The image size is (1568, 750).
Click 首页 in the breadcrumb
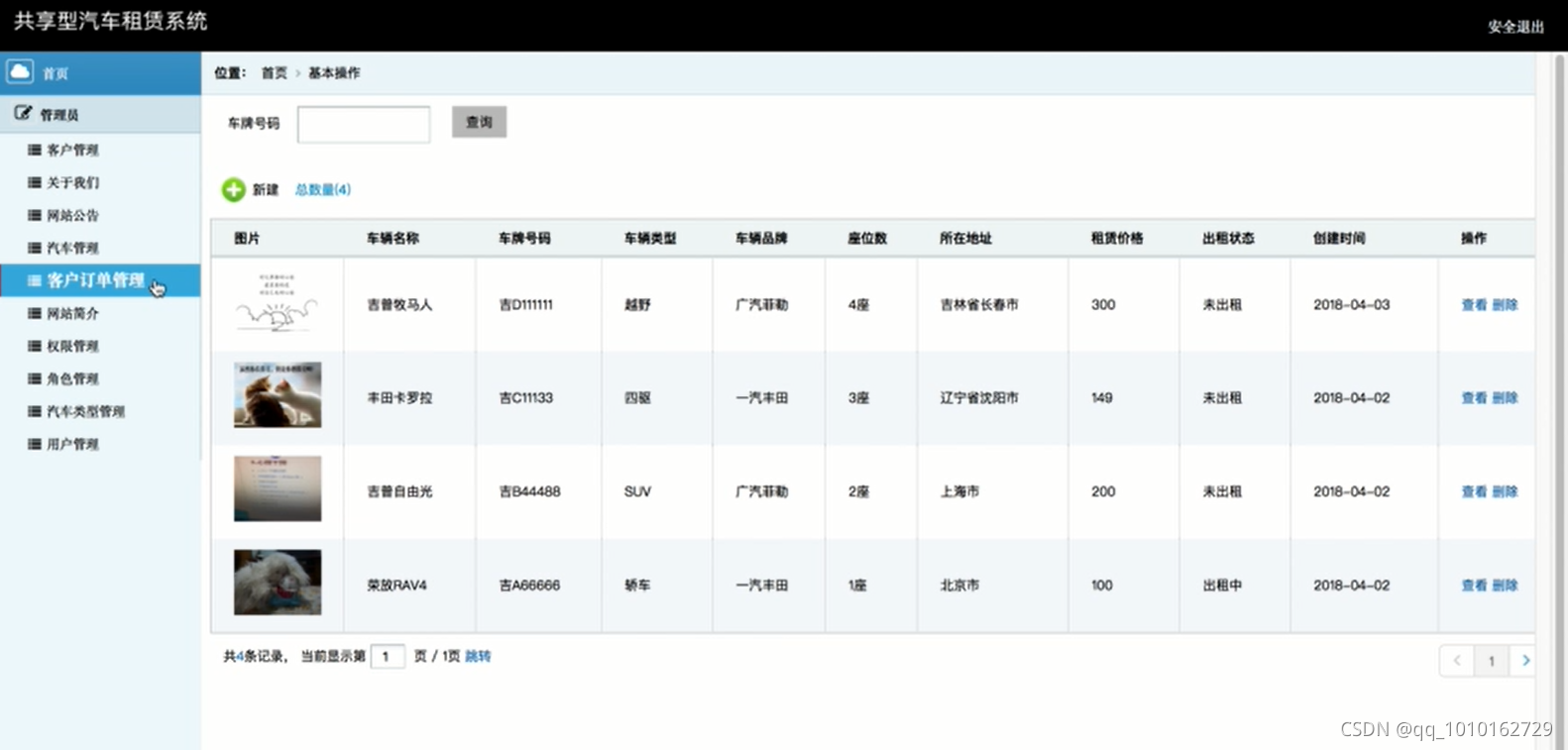point(275,72)
